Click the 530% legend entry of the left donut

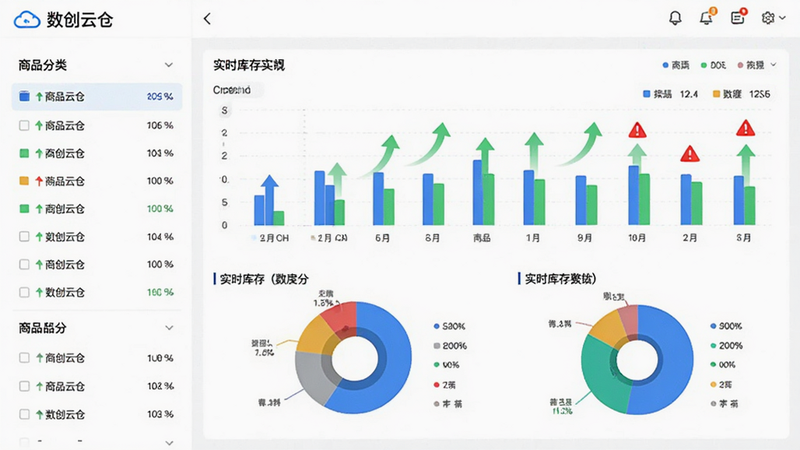click(x=449, y=326)
